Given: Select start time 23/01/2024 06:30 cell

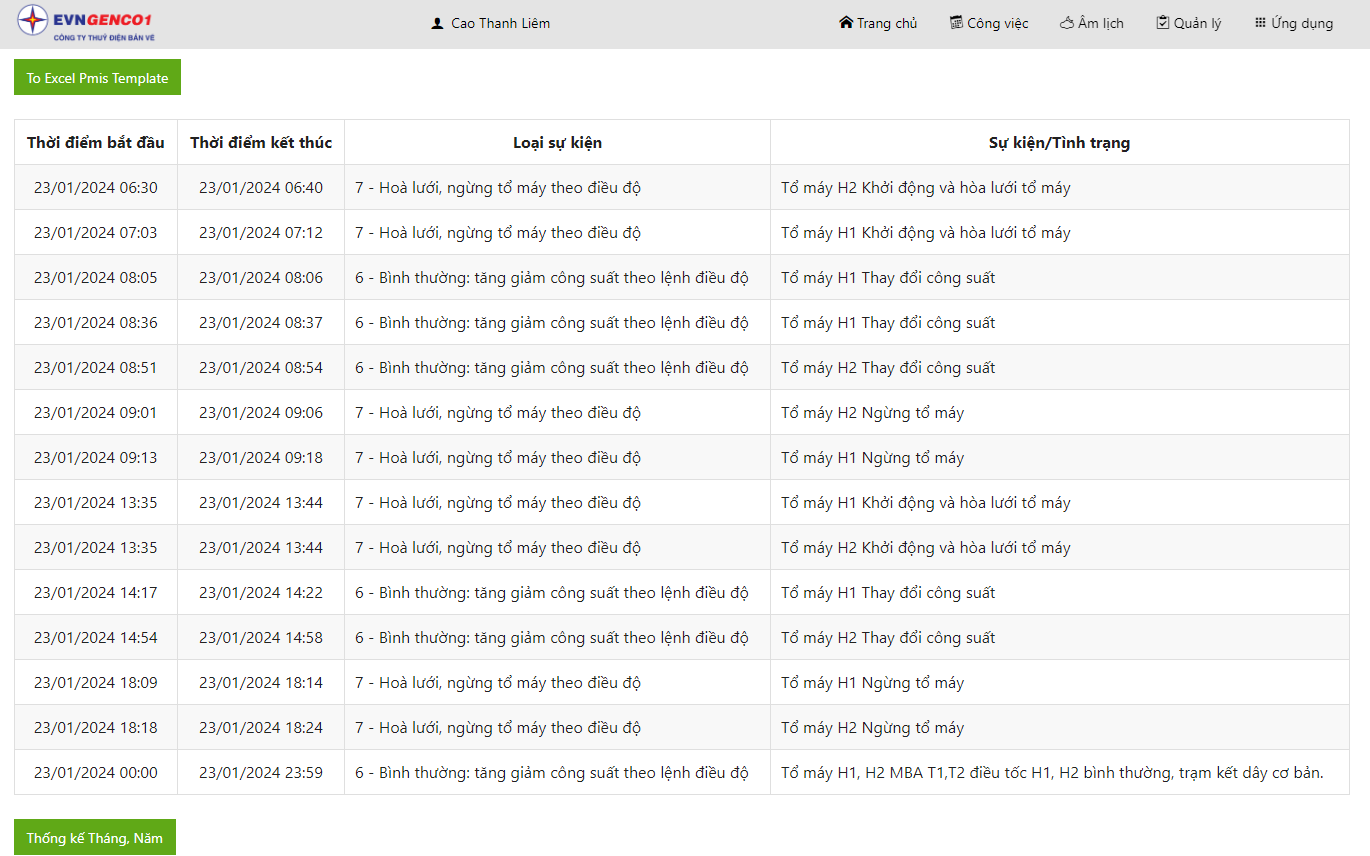Looking at the screenshot, I should [96, 187].
